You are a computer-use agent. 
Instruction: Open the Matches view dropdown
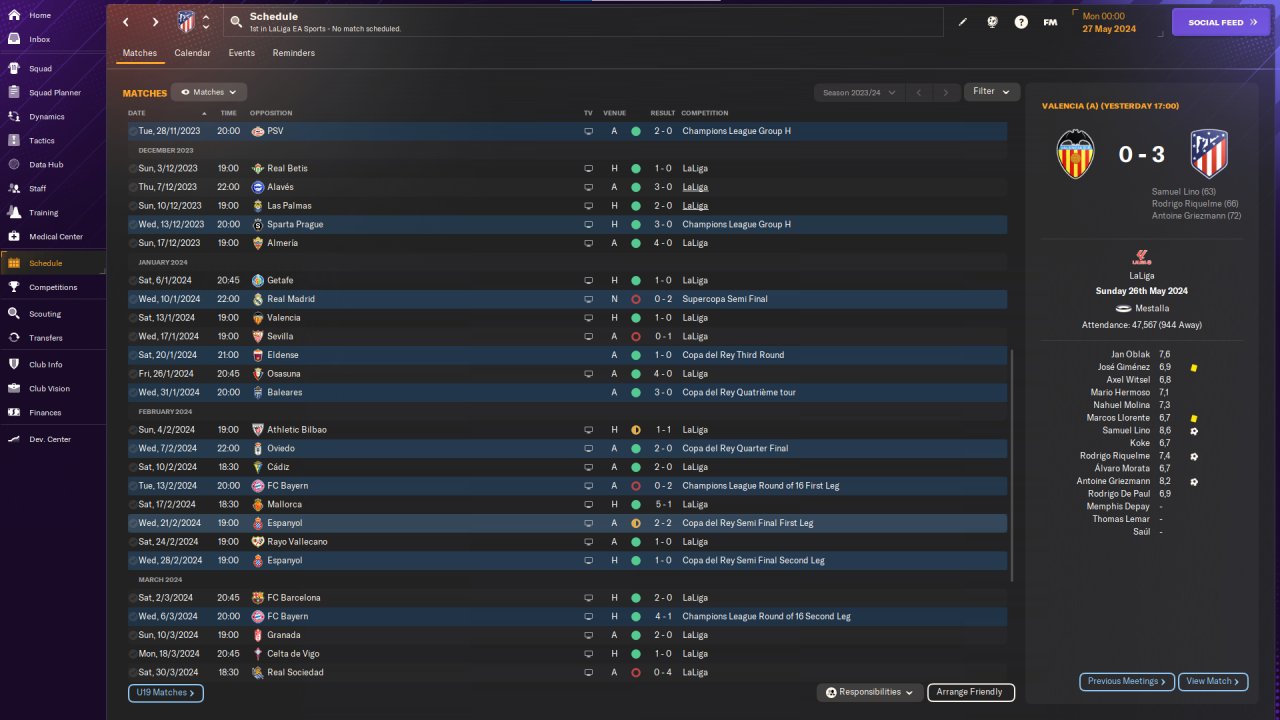209,92
